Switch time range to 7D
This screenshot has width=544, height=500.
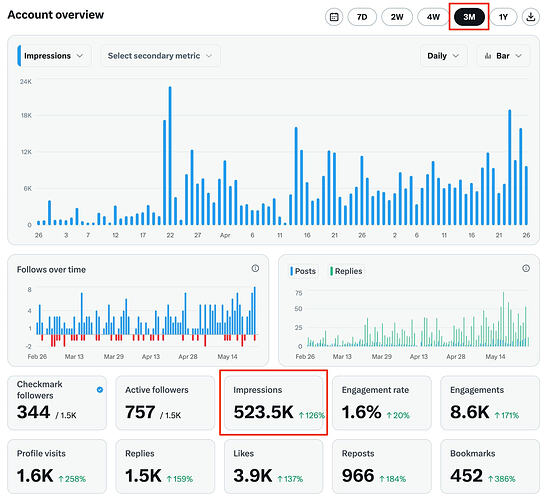click(362, 17)
